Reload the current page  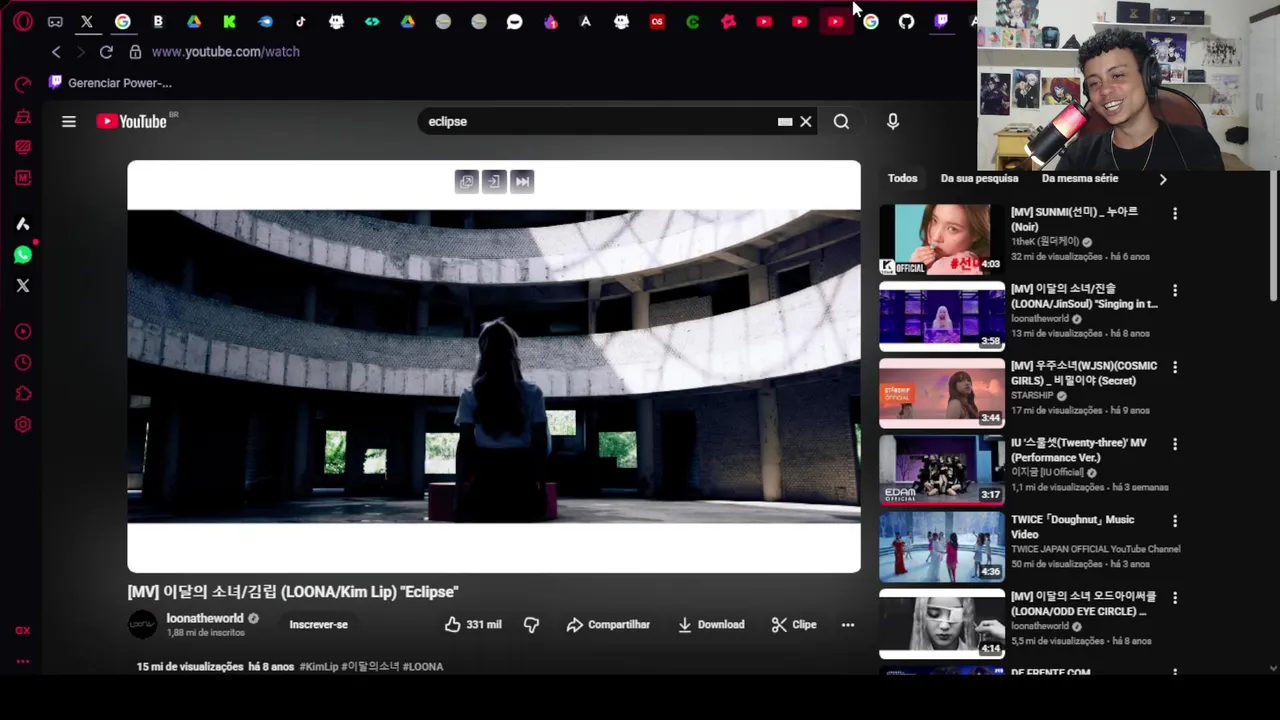tap(106, 52)
